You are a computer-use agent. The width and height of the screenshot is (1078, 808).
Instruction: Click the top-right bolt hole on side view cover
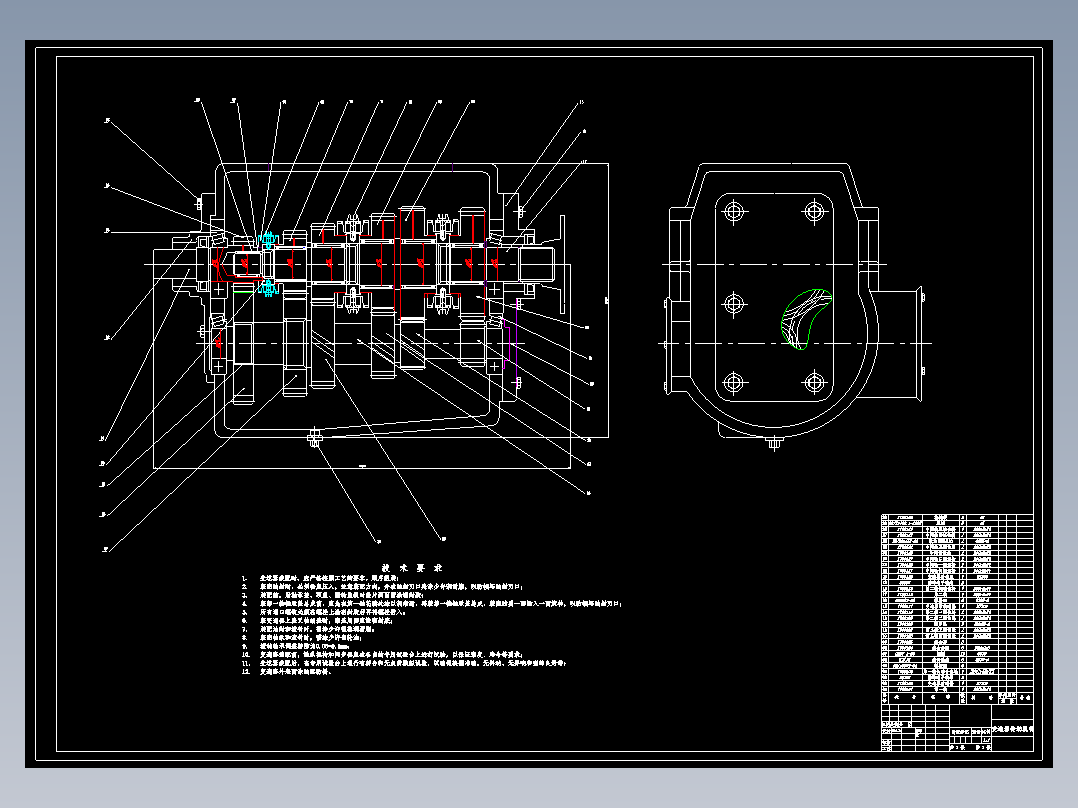coord(815,210)
